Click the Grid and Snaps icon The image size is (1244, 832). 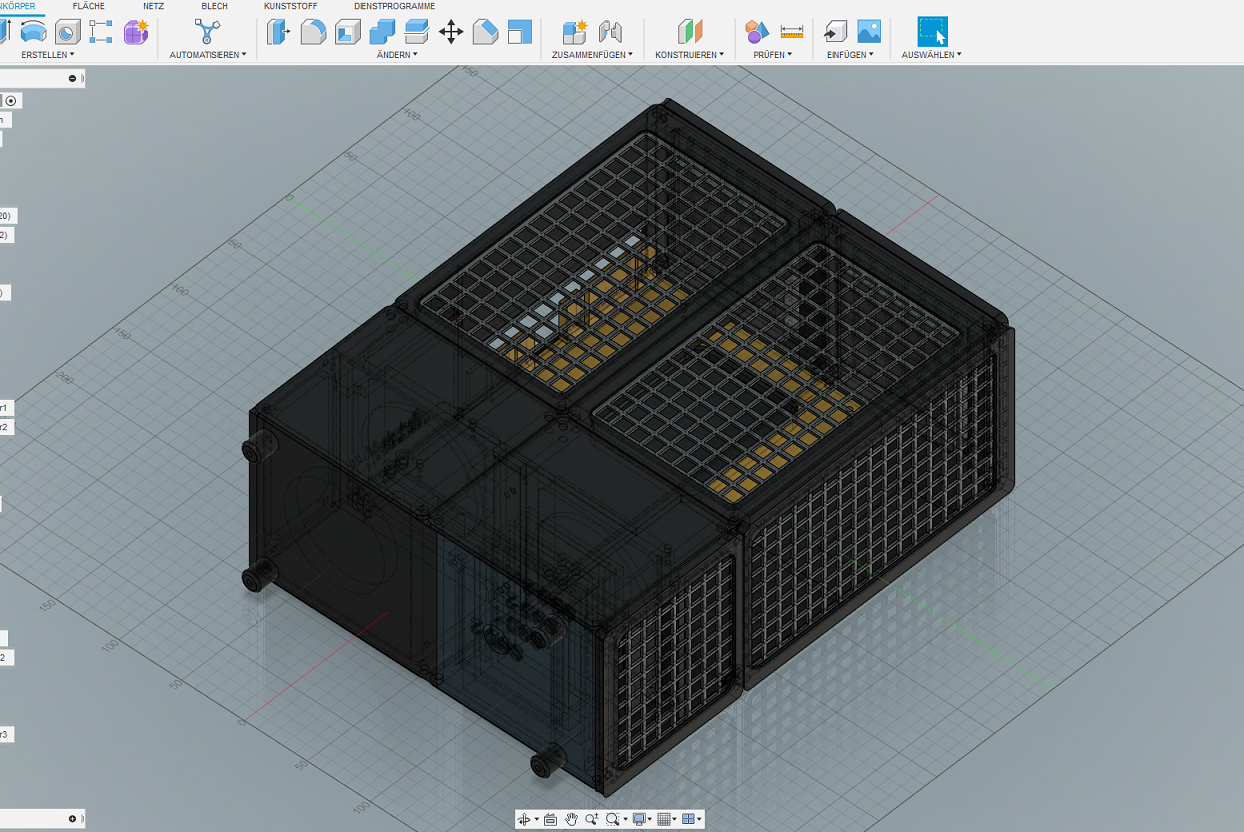pyautogui.click(x=663, y=819)
